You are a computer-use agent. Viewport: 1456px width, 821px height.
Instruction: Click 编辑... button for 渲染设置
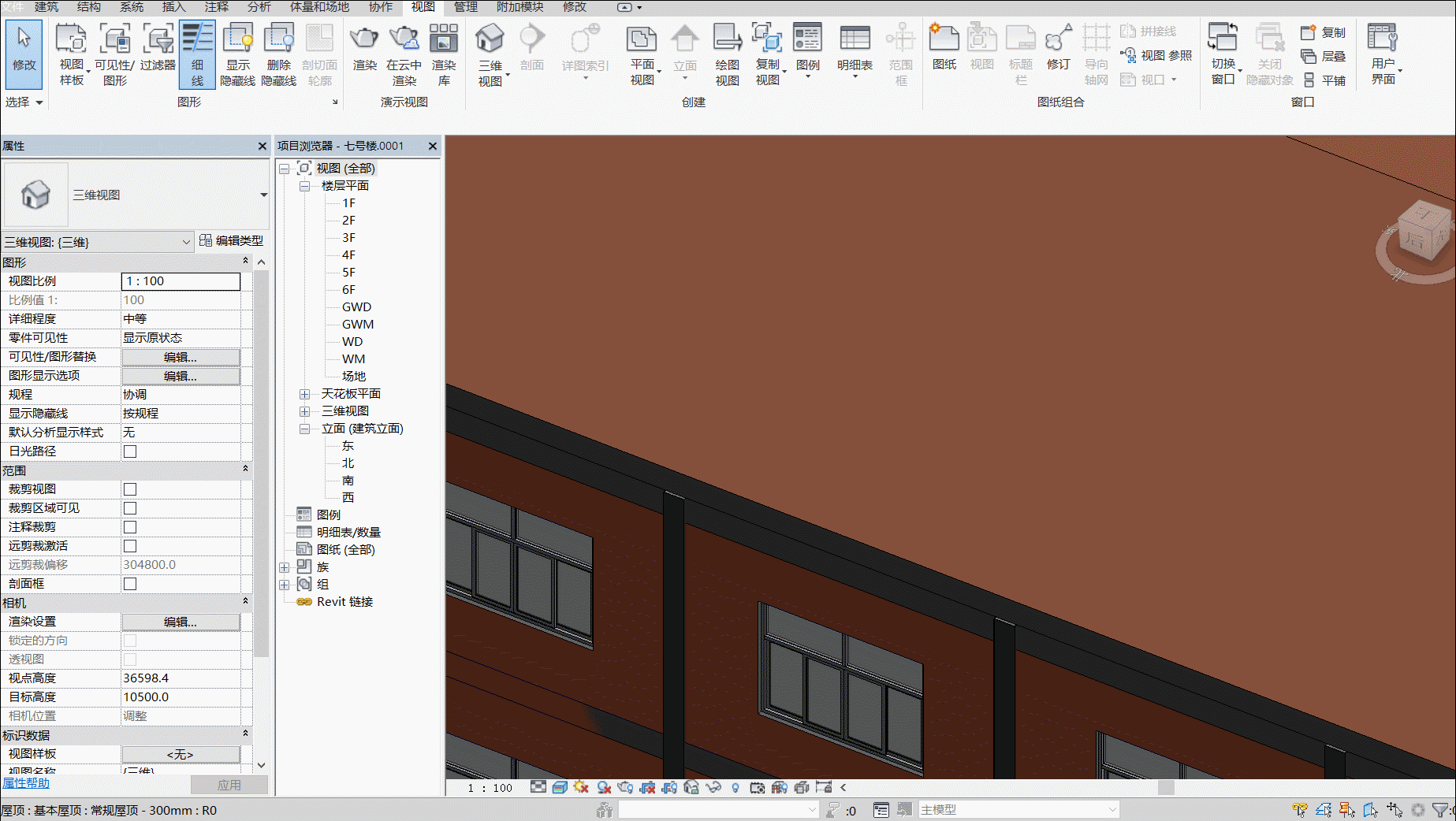[x=181, y=622]
